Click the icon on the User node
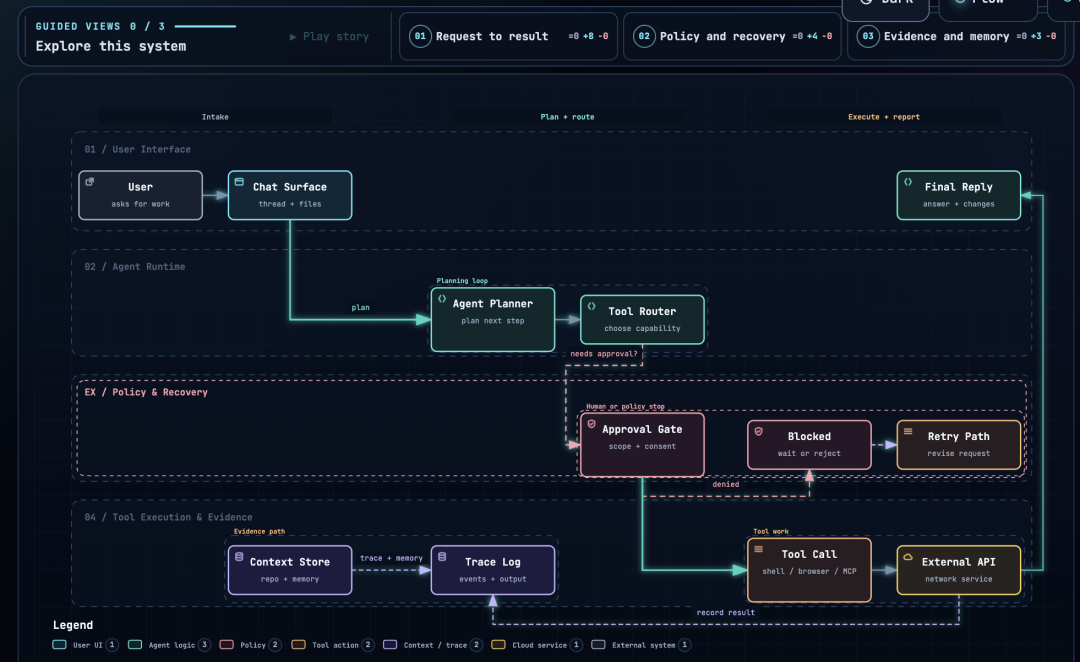The image size is (1080, 662). click(90, 182)
